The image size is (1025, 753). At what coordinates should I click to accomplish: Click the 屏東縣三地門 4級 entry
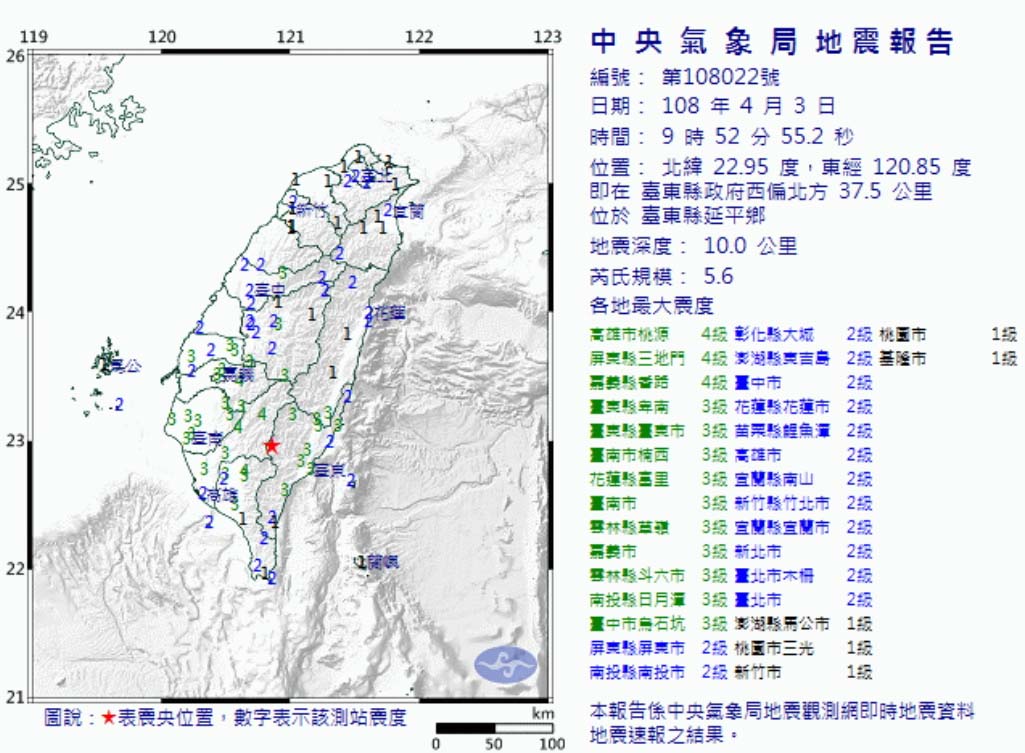coord(658,358)
